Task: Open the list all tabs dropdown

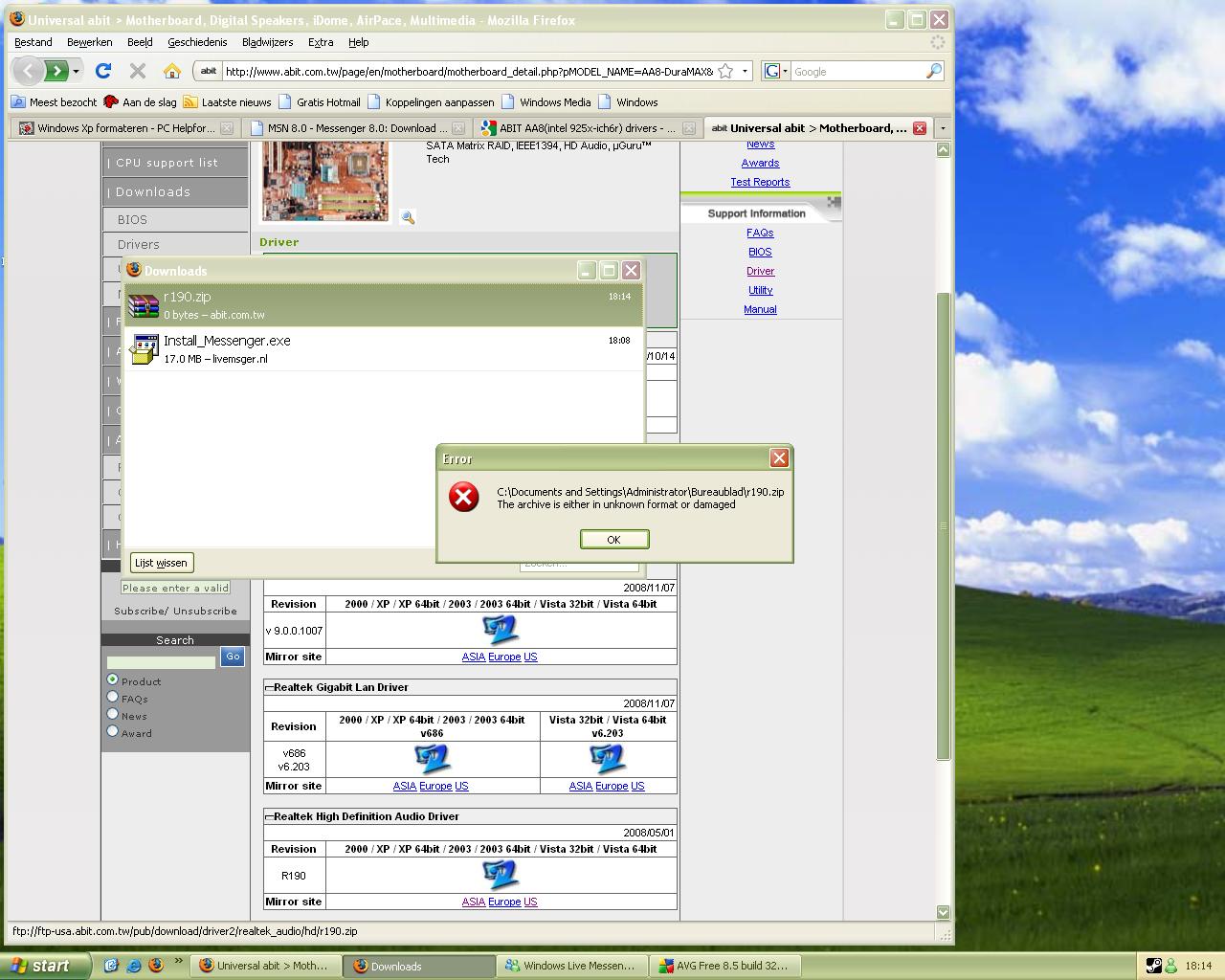Action: (x=942, y=128)
